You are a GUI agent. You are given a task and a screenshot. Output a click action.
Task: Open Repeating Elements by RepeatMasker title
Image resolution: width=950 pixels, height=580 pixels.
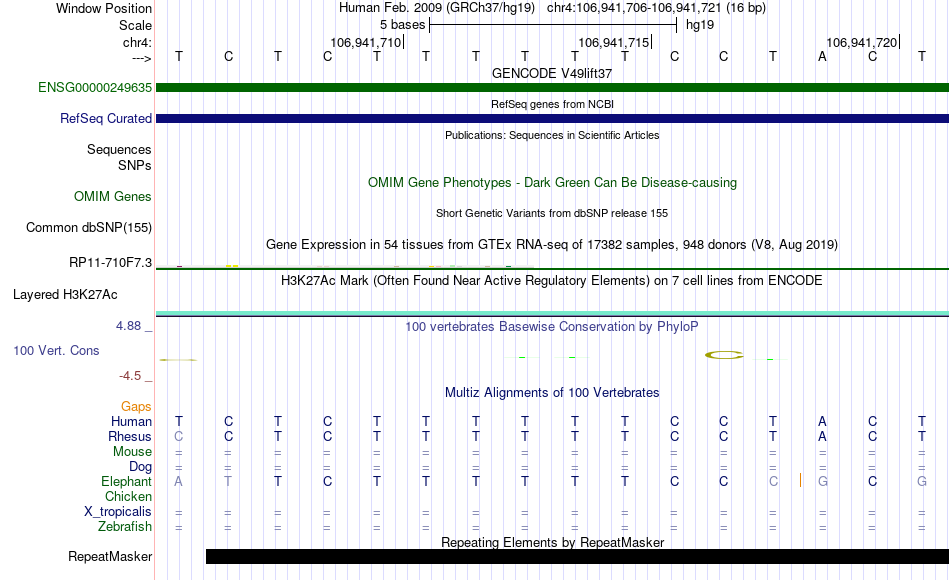pyautogui.click(x=552, y=542)
